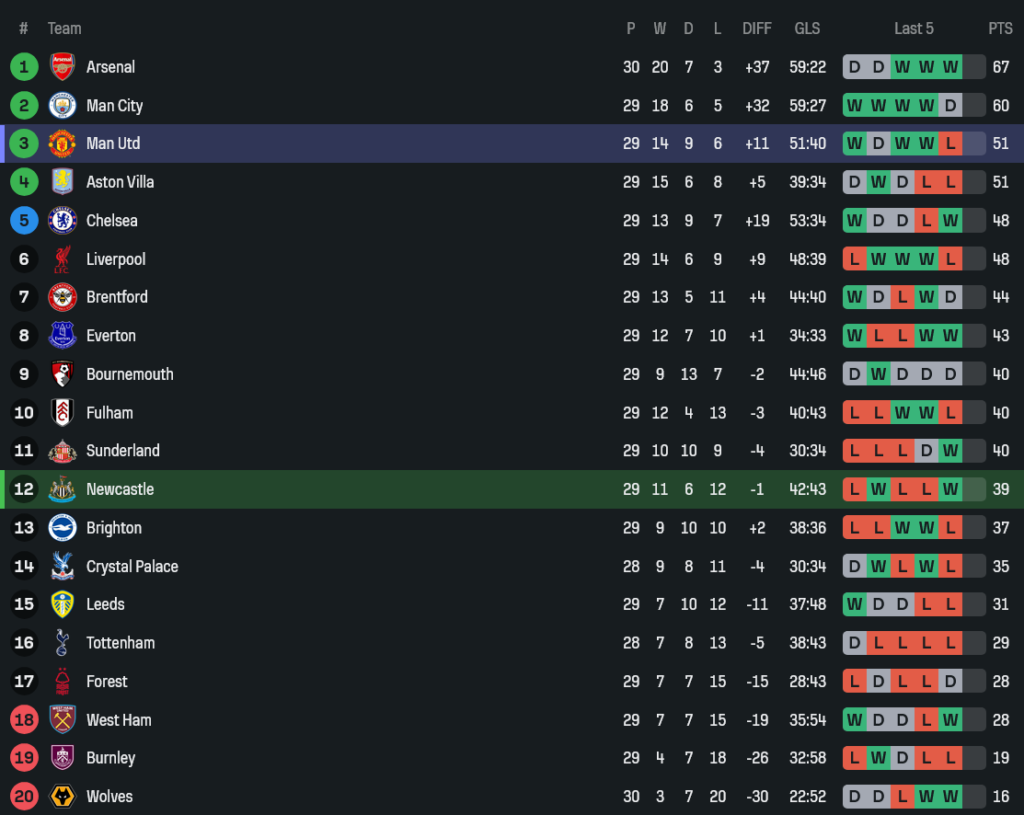The width and height of the screenshot is (1024, 815).
Task: Click the Last 5 column header
Action: click(914, 28)
